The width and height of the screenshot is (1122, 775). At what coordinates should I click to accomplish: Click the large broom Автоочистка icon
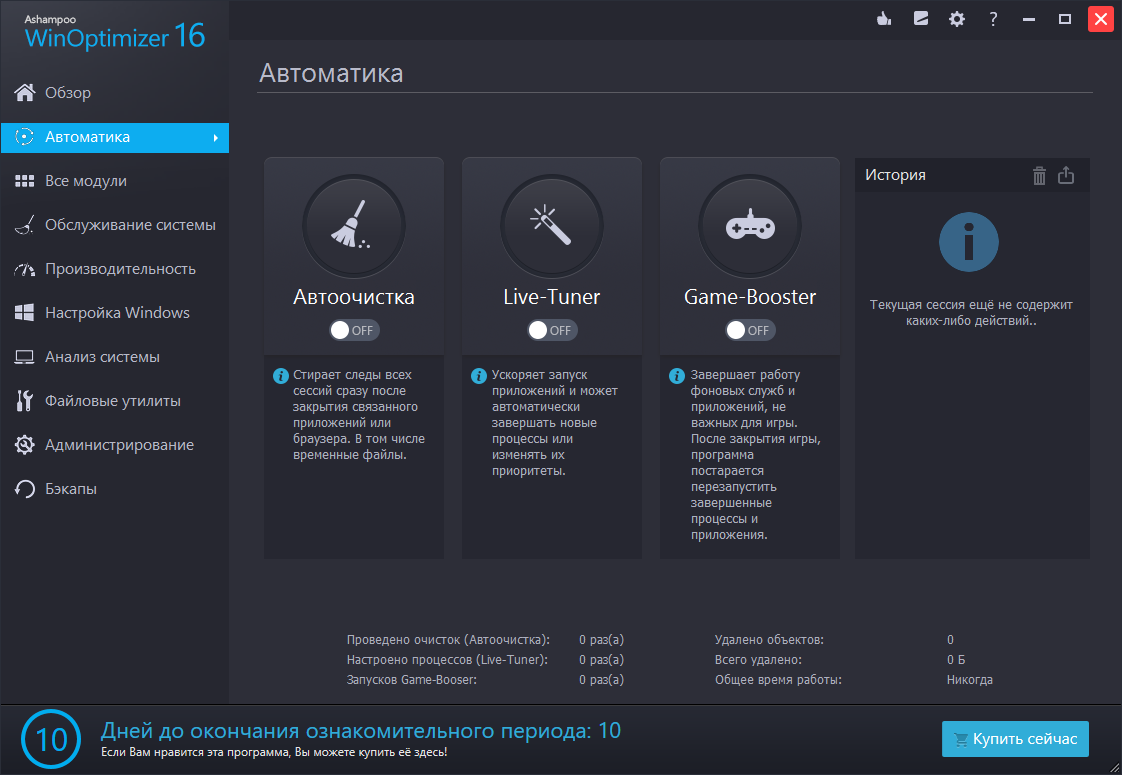tap(353, 225)
